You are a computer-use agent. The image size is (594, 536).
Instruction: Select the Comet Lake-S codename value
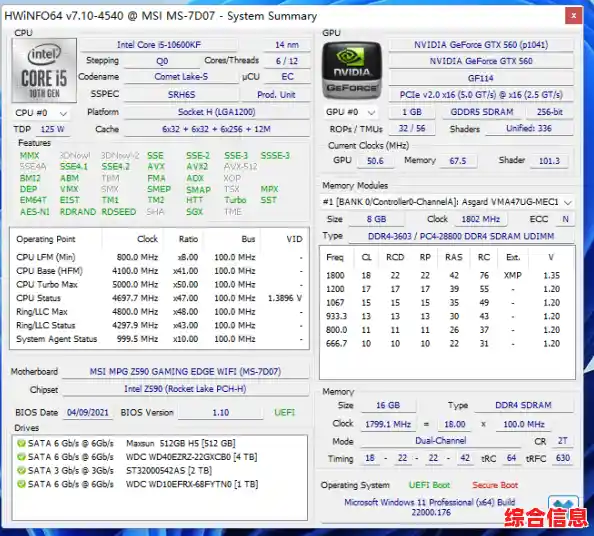pos(181,77)
